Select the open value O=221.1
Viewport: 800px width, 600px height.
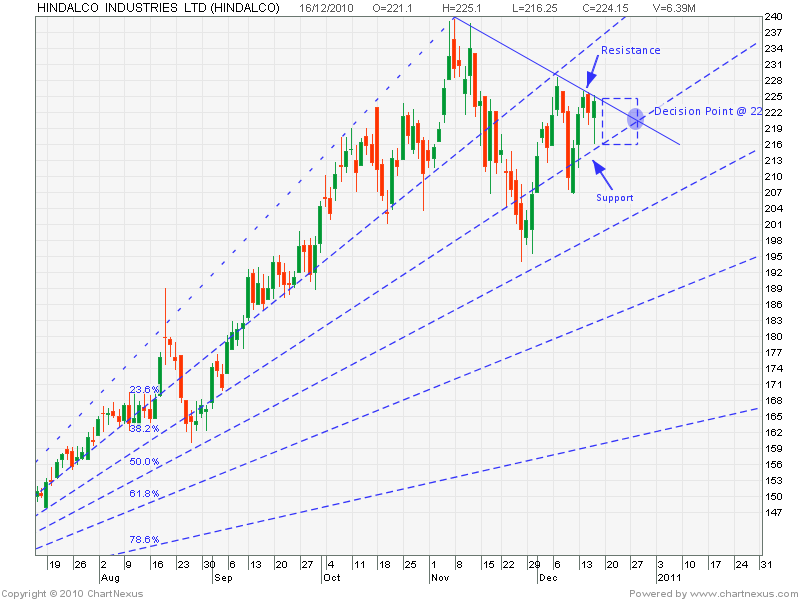pos(392,8)
